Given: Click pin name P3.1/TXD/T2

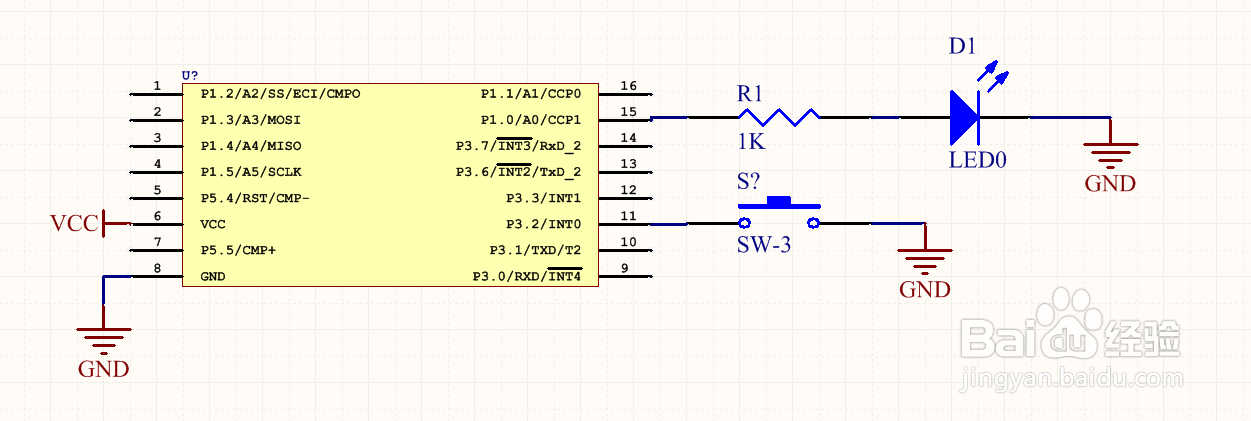Looking at the screenshot, I should 535,249.
